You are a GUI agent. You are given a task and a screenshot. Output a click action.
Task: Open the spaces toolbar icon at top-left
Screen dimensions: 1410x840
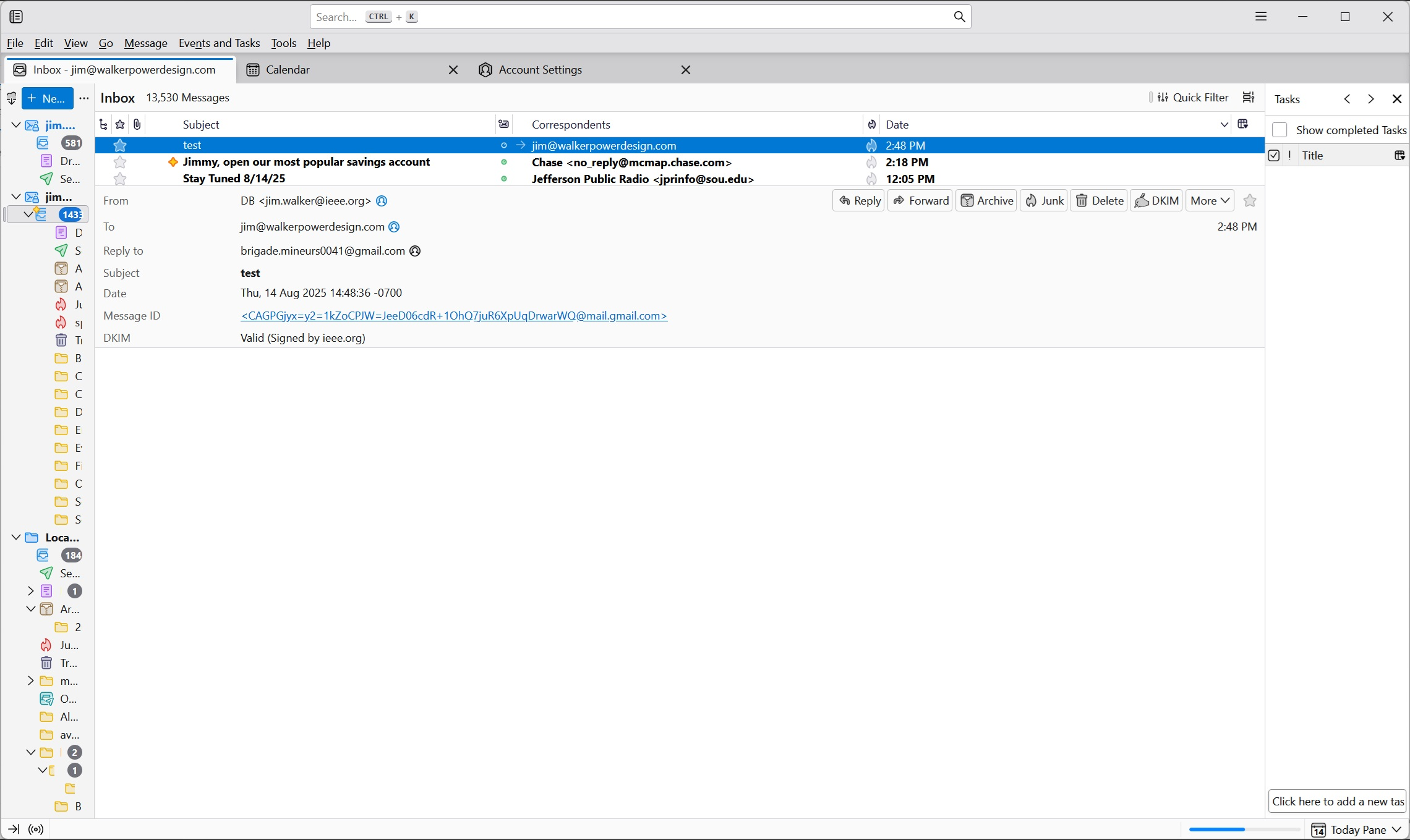16,17
